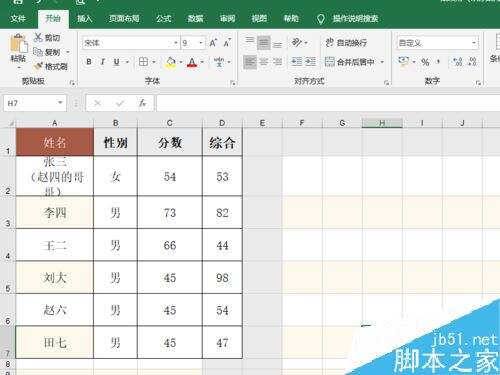Toggle wrap text (自动换行)
The image size is (500, 375).
pyautogui.click(x=346, y=43)
